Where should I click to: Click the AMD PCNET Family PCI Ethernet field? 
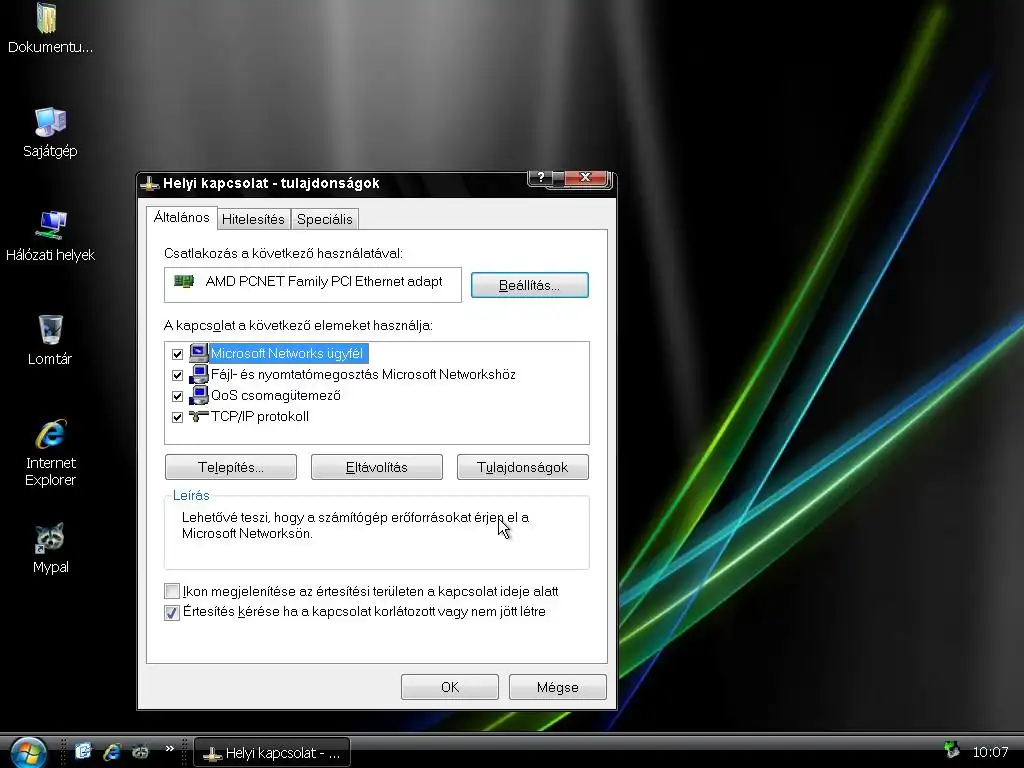click(313, 285)
